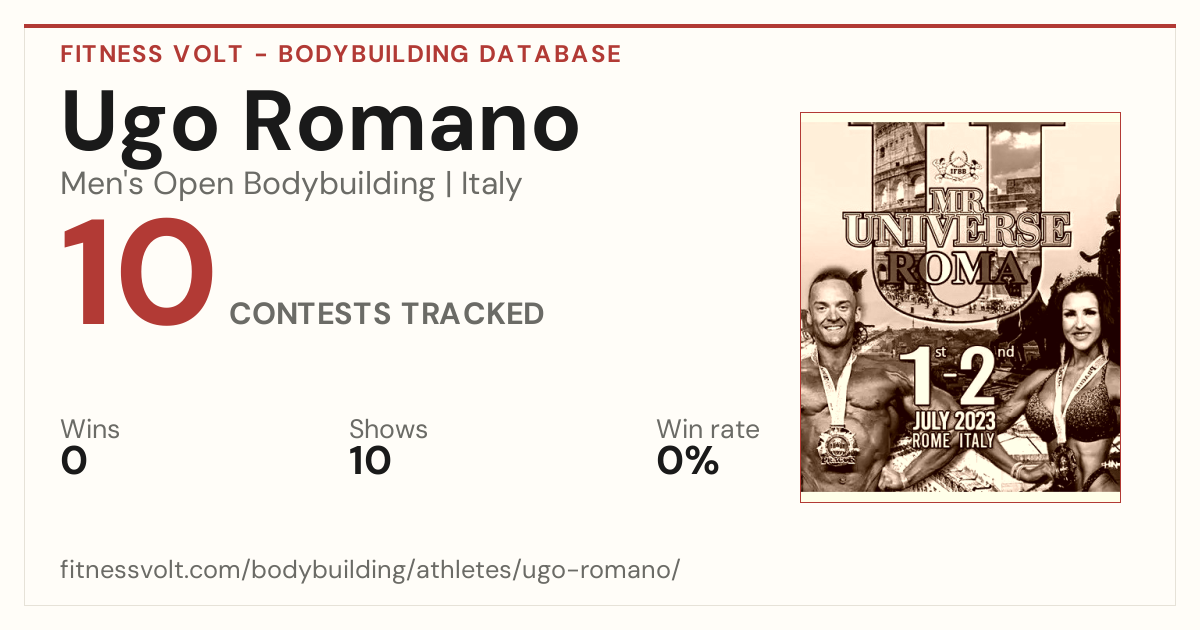Select the Shows stat label

(x=388, y=429)
